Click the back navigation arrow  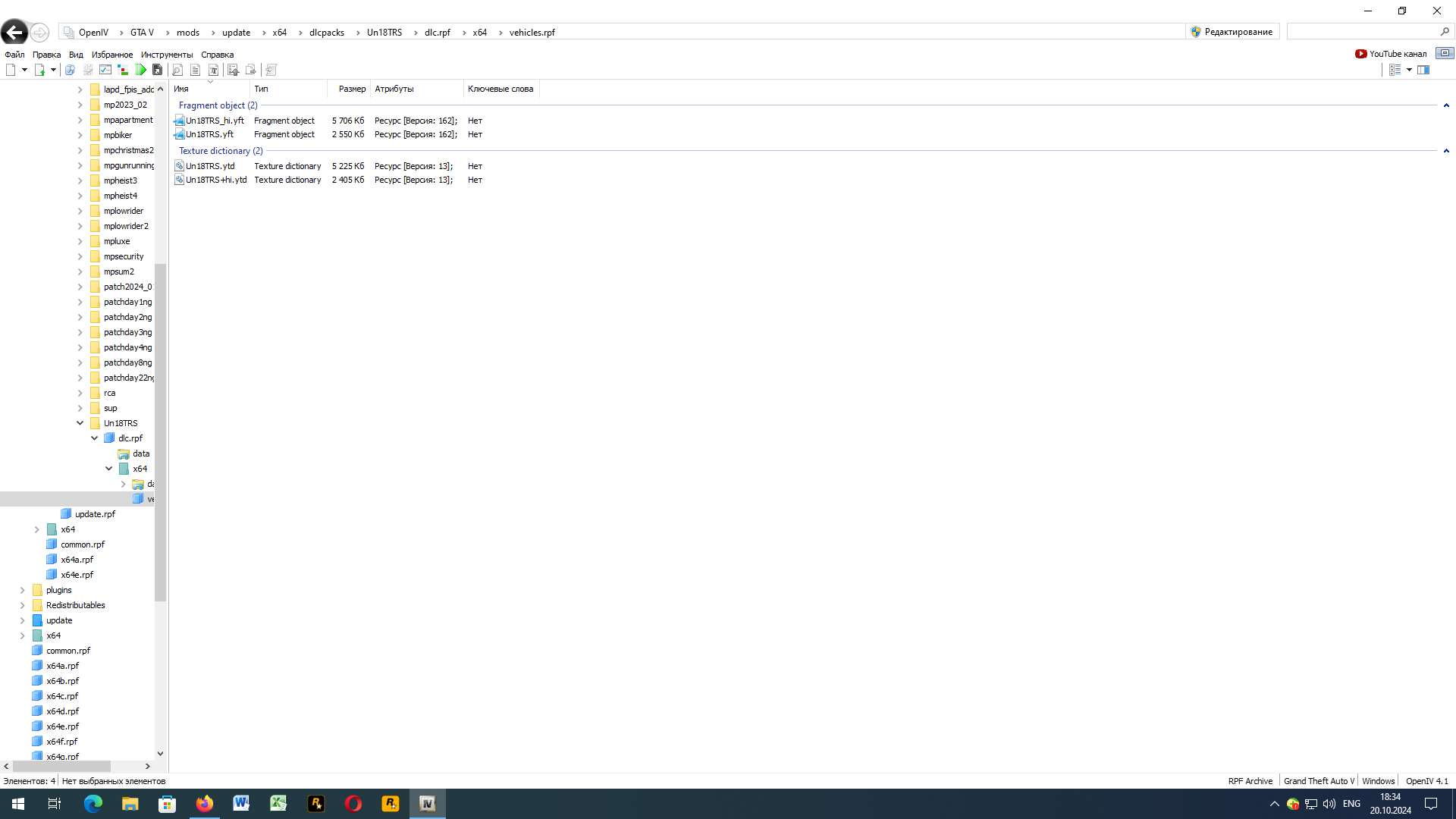14,32
